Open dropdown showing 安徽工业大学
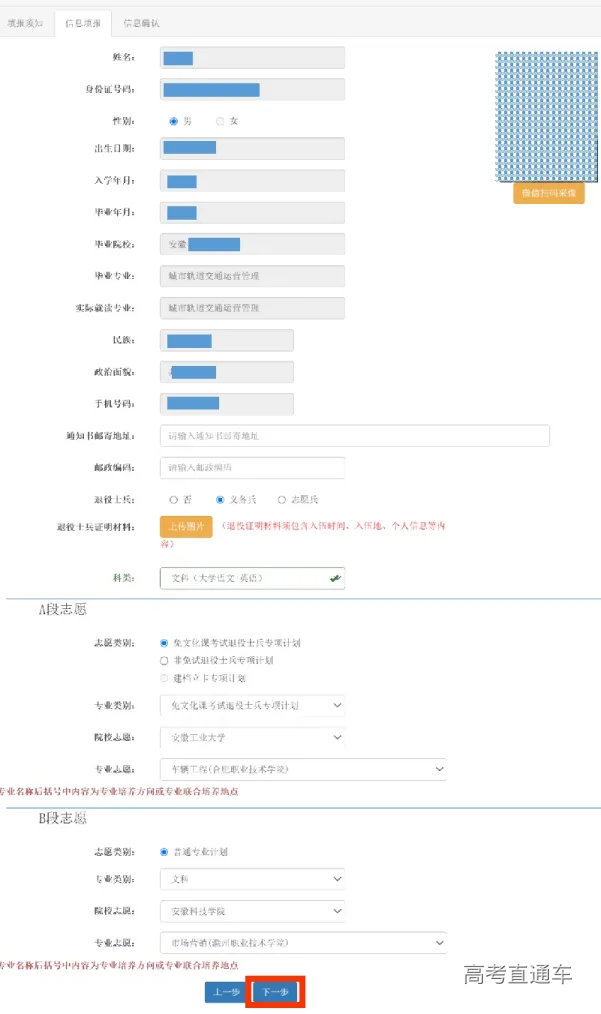 tap(252, 738)
